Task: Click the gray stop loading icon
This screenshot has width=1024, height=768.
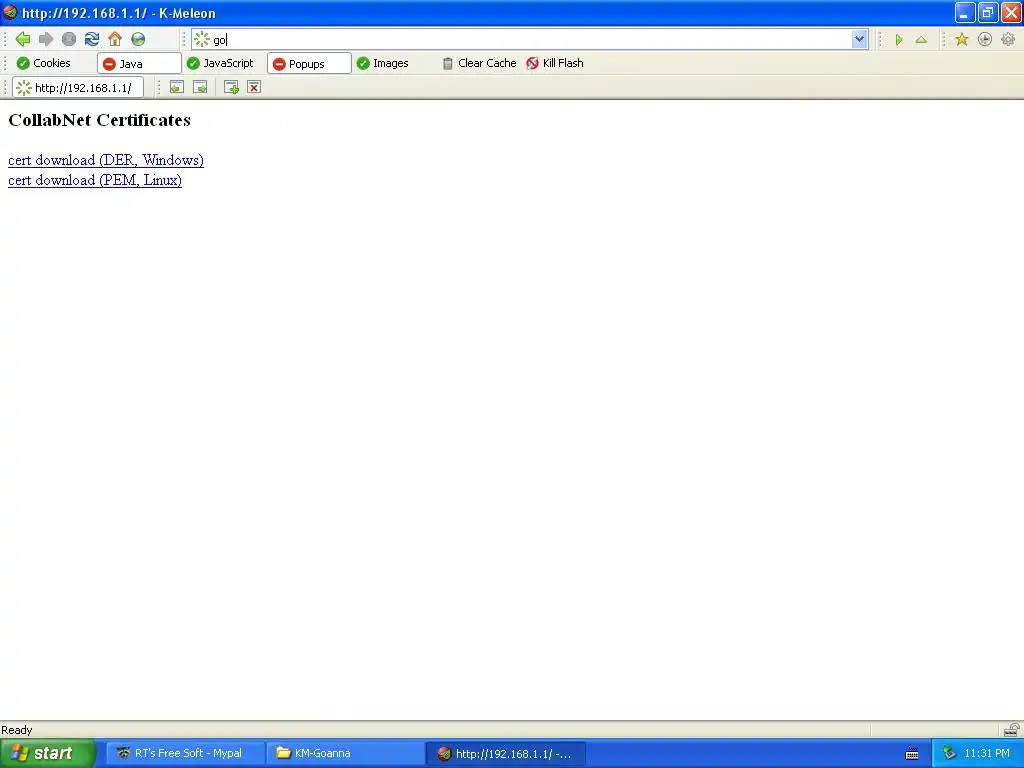Action: click(x=69, y=39)
